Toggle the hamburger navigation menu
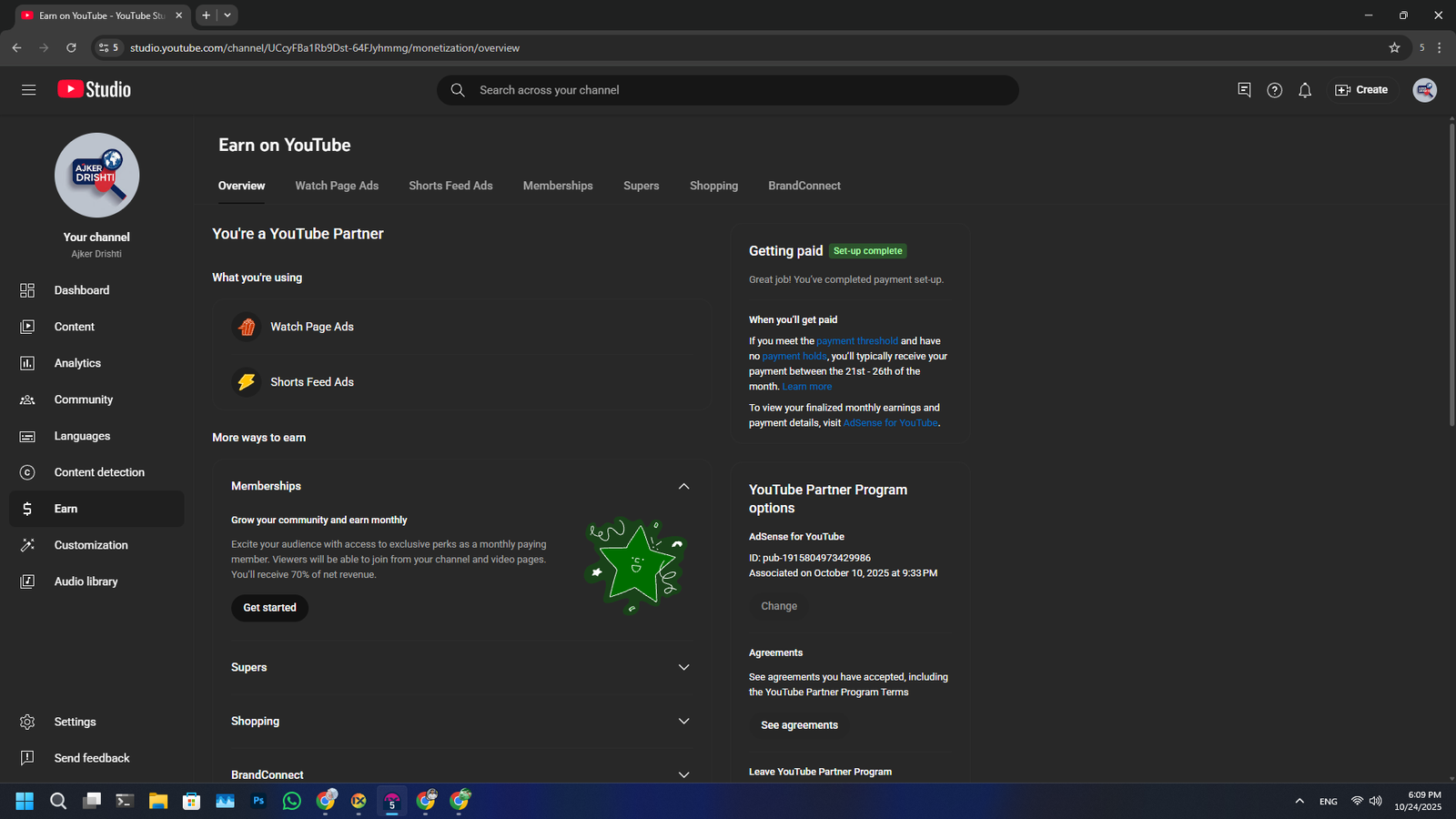1456x819 pixels. click(29, 89)
